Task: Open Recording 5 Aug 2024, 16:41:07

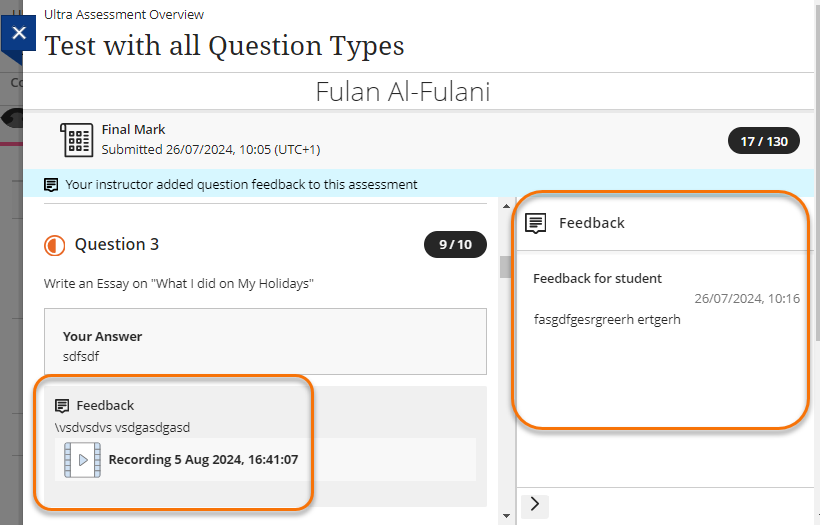Action: 203,460
